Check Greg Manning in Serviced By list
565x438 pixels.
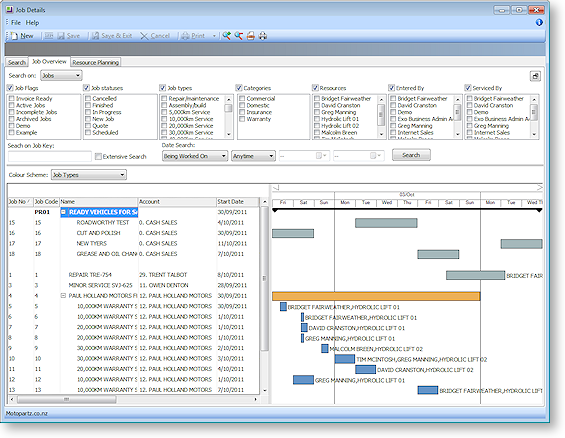pyautogui.click(x=470, y=126)
